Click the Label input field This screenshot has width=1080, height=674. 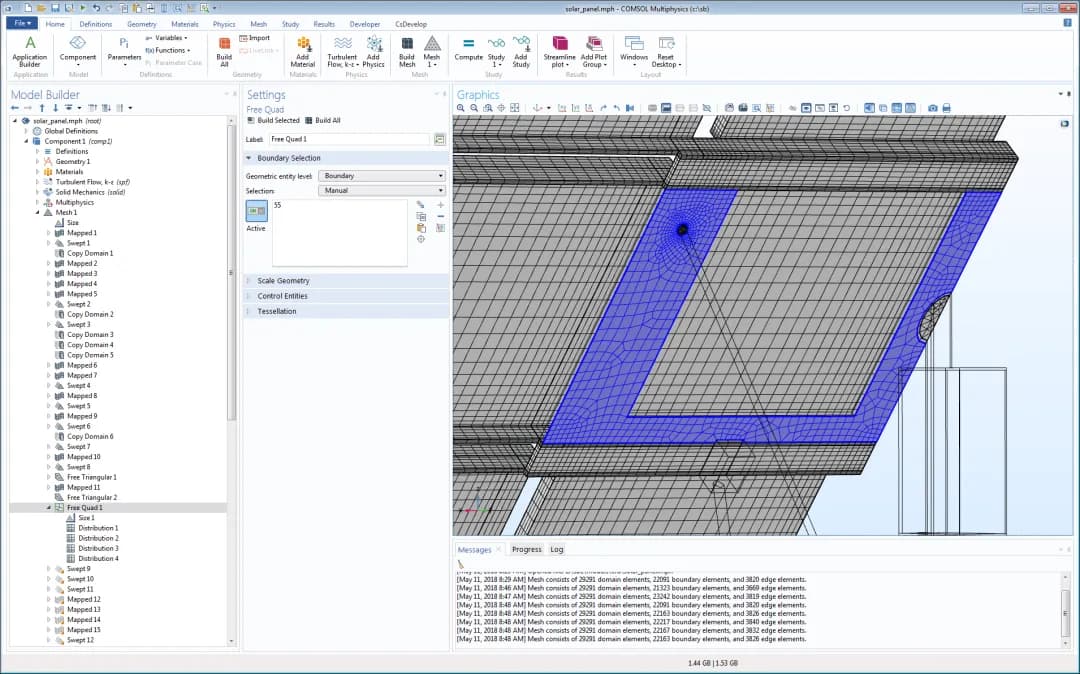348,139
